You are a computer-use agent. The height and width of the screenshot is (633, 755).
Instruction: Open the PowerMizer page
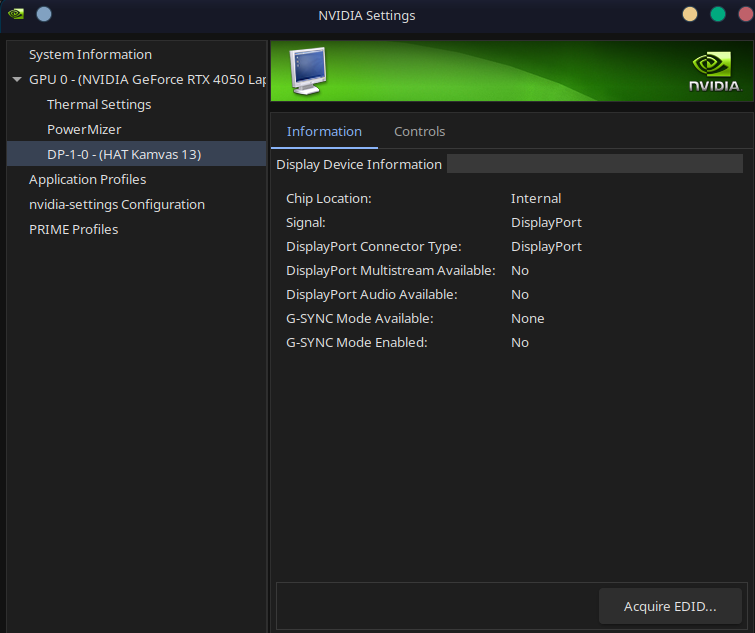(84, 130)
